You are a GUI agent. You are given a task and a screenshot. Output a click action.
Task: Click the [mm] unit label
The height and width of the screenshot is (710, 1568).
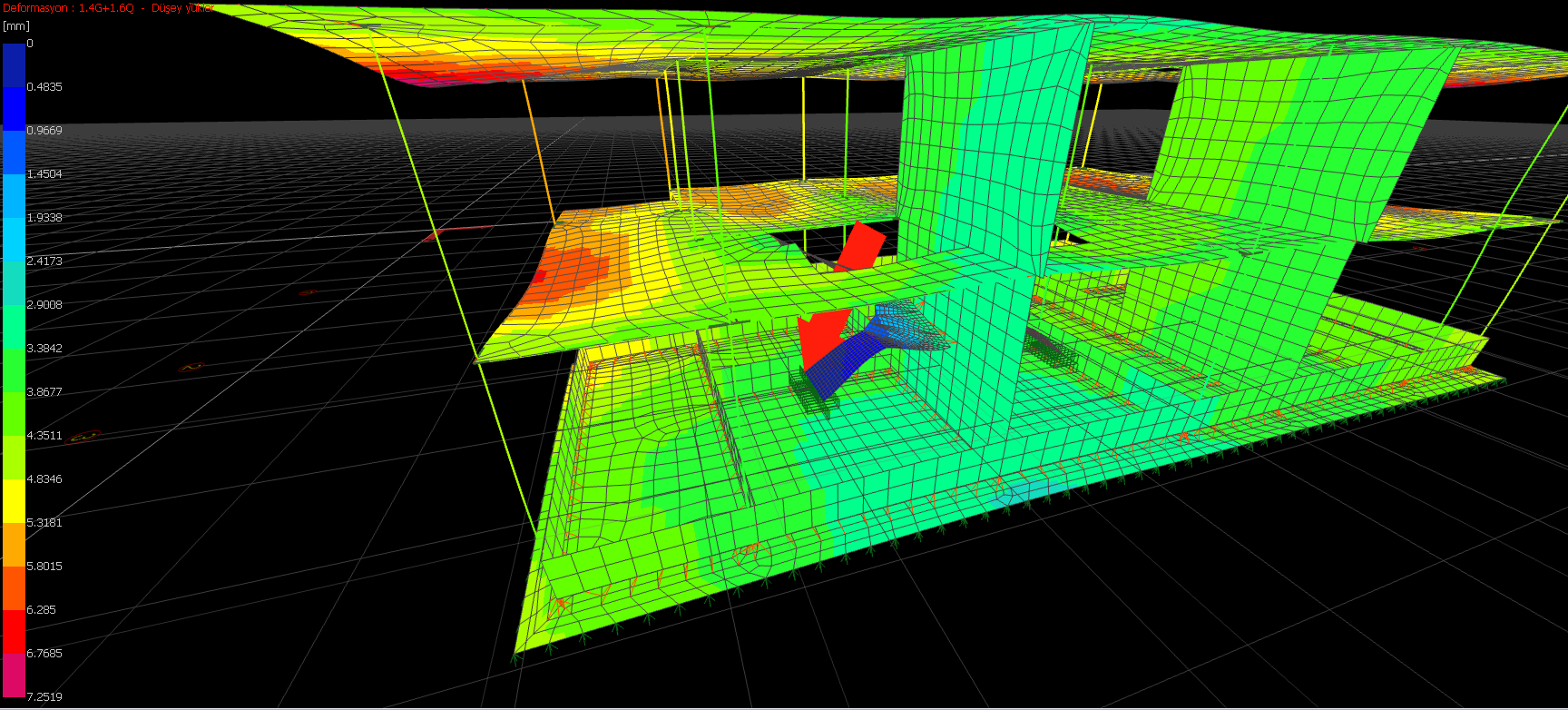[16, 26]
